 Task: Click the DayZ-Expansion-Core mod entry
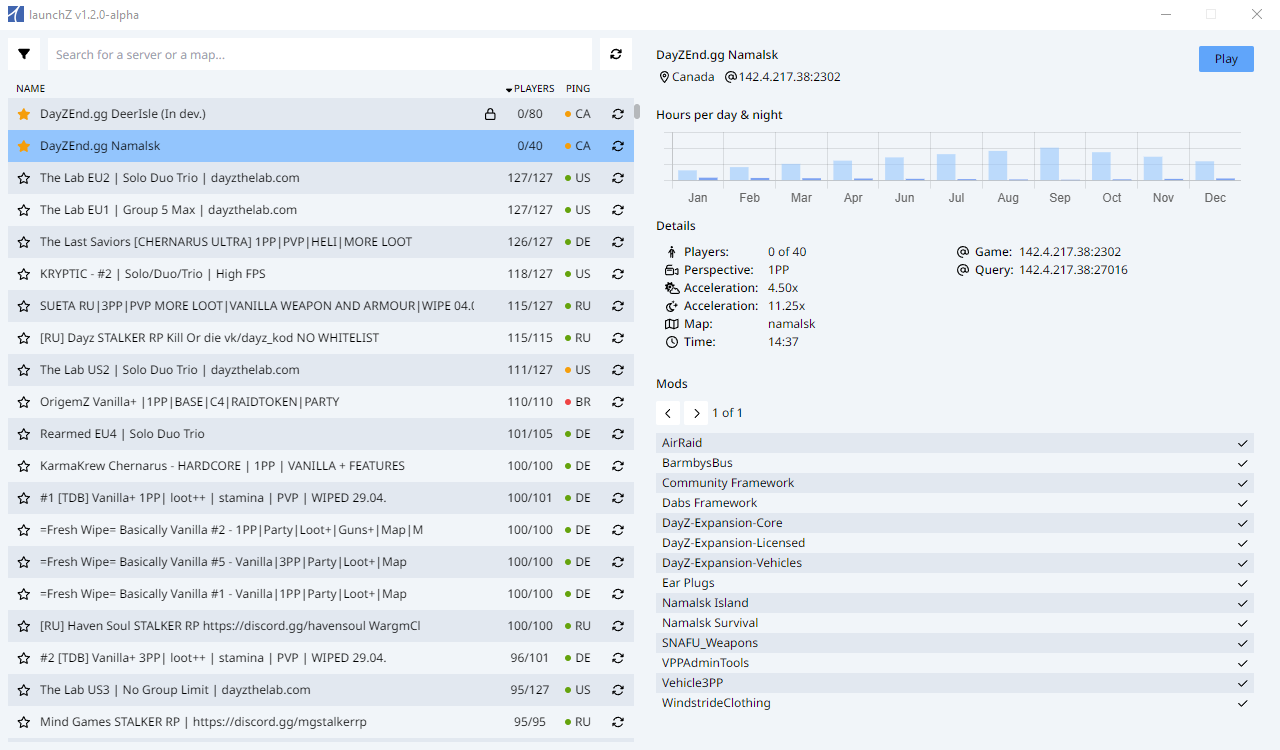coord(955,523)
